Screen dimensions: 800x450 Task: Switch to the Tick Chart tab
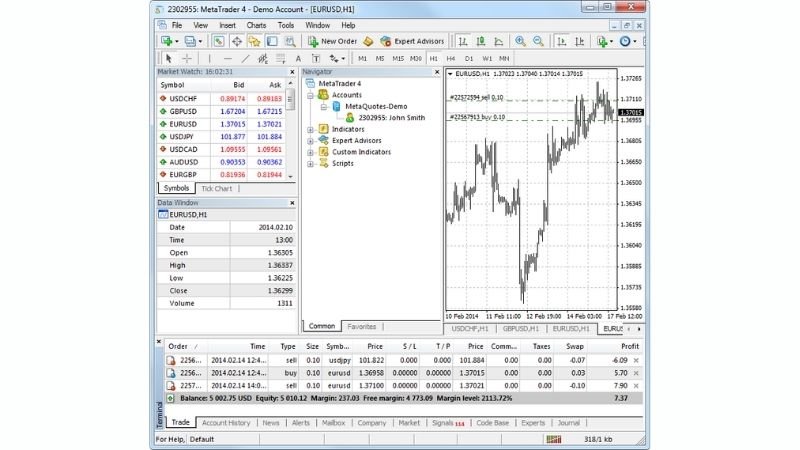click(x=216, y=188)
